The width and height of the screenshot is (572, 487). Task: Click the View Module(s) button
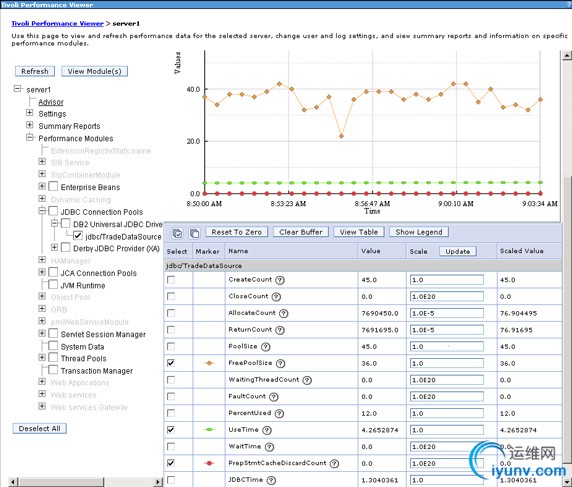[x=94, y=71]
